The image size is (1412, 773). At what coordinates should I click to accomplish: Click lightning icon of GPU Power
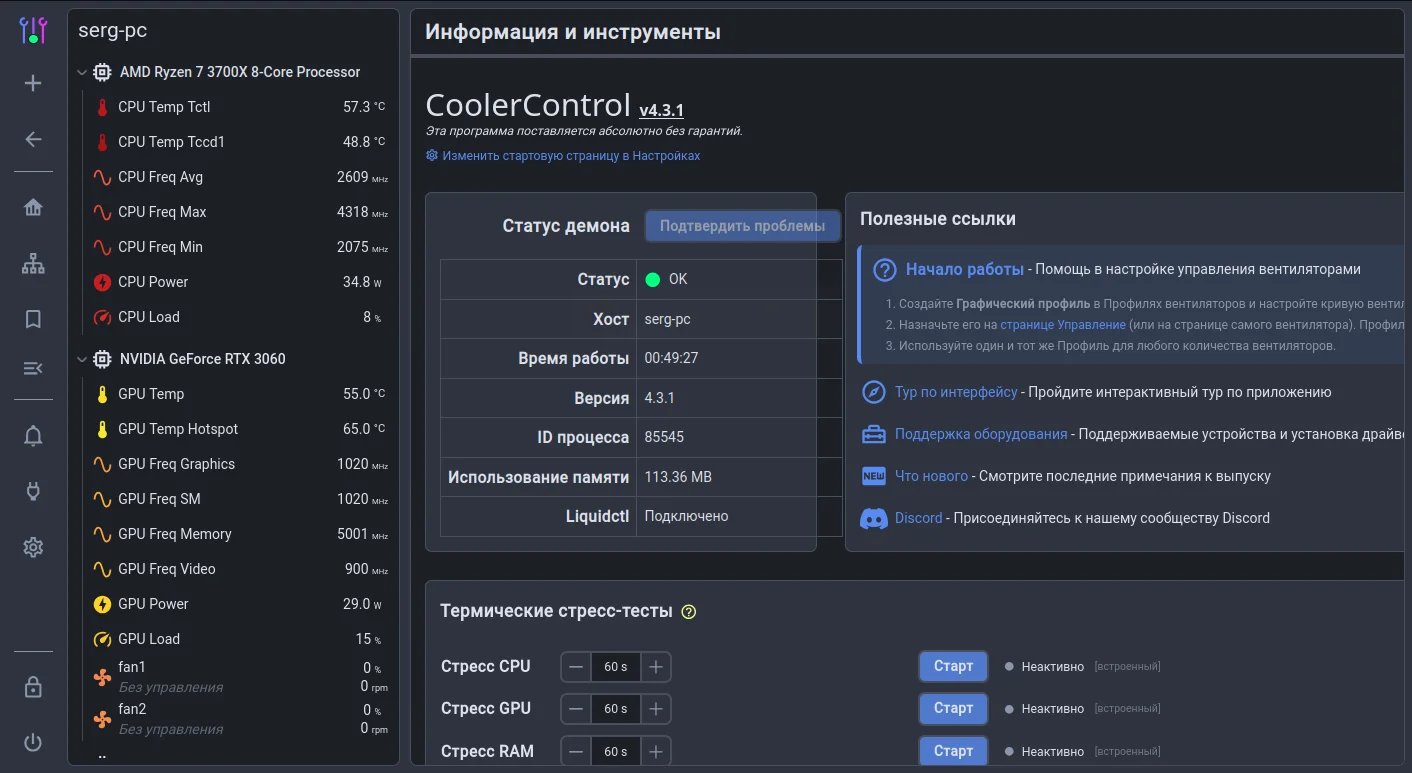[102, 604]
